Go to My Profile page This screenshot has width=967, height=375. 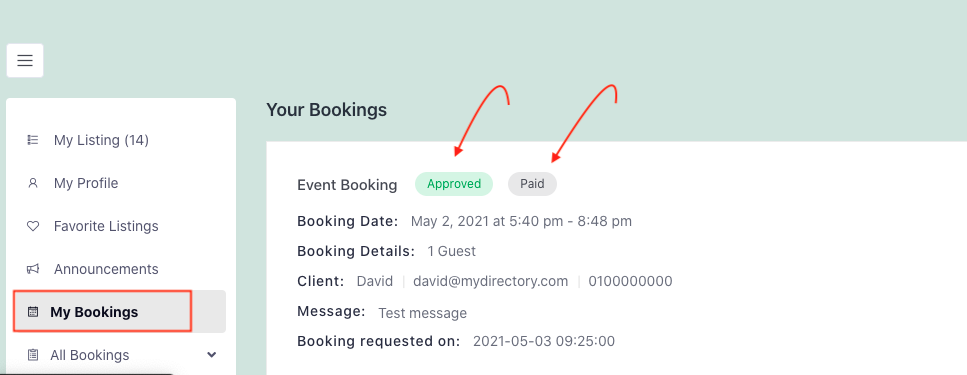[86, 183]
